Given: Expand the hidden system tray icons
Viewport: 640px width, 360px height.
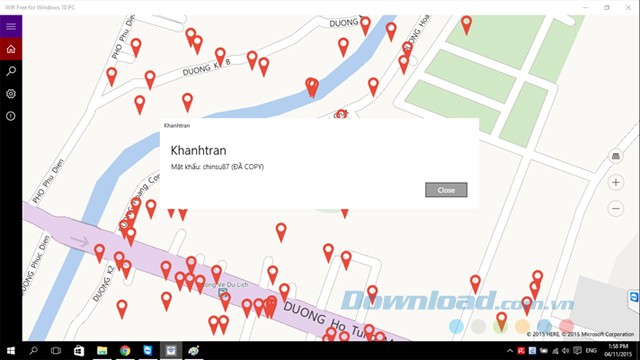Looking at the screenshot, I should point(510,351).
